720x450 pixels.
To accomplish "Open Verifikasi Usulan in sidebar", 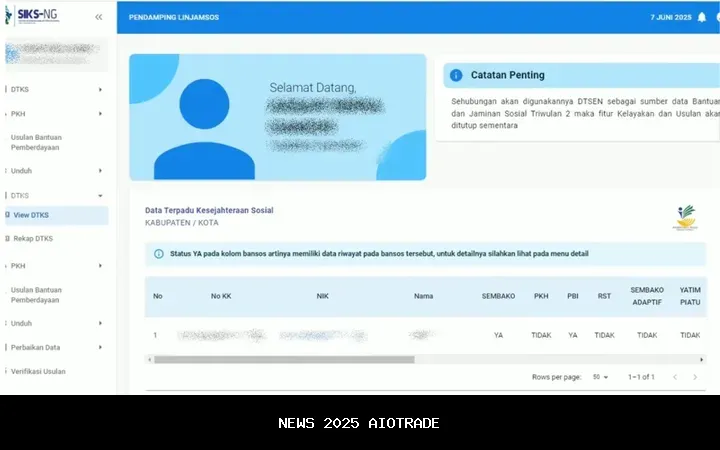I will (x=38, y=371).
